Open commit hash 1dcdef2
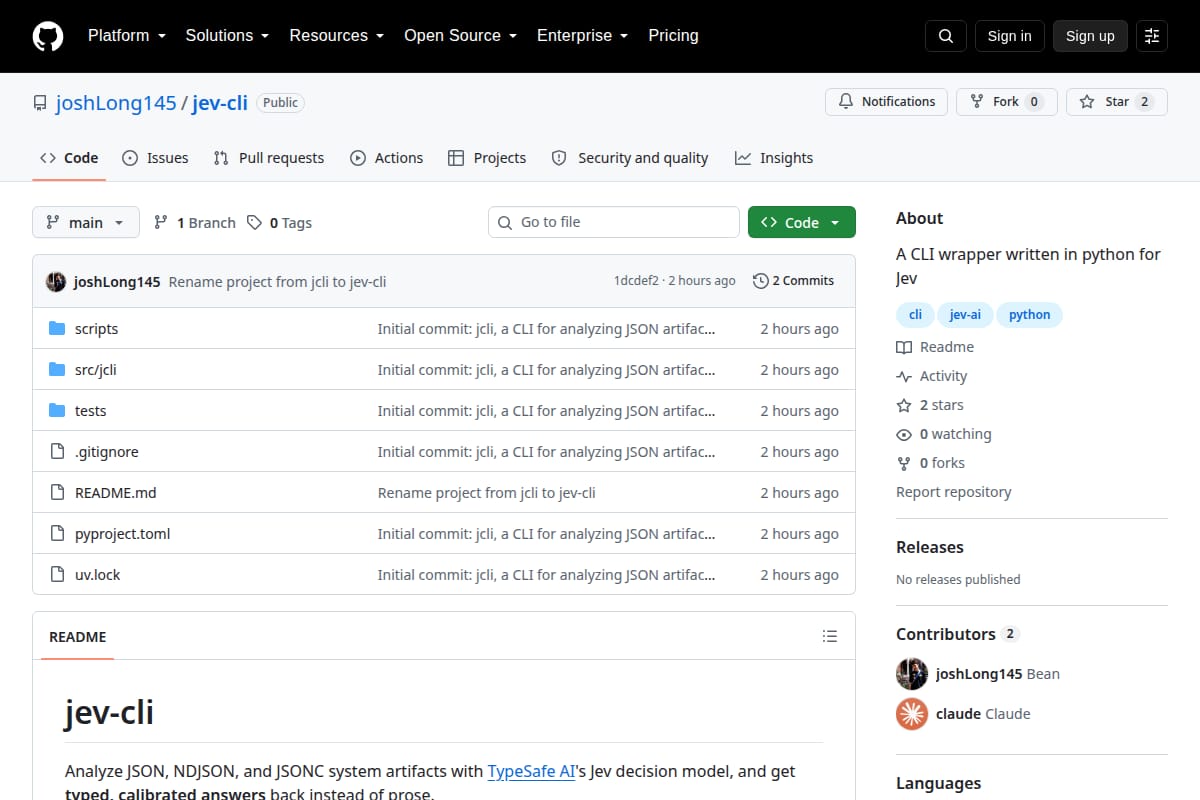 (636, 281)
